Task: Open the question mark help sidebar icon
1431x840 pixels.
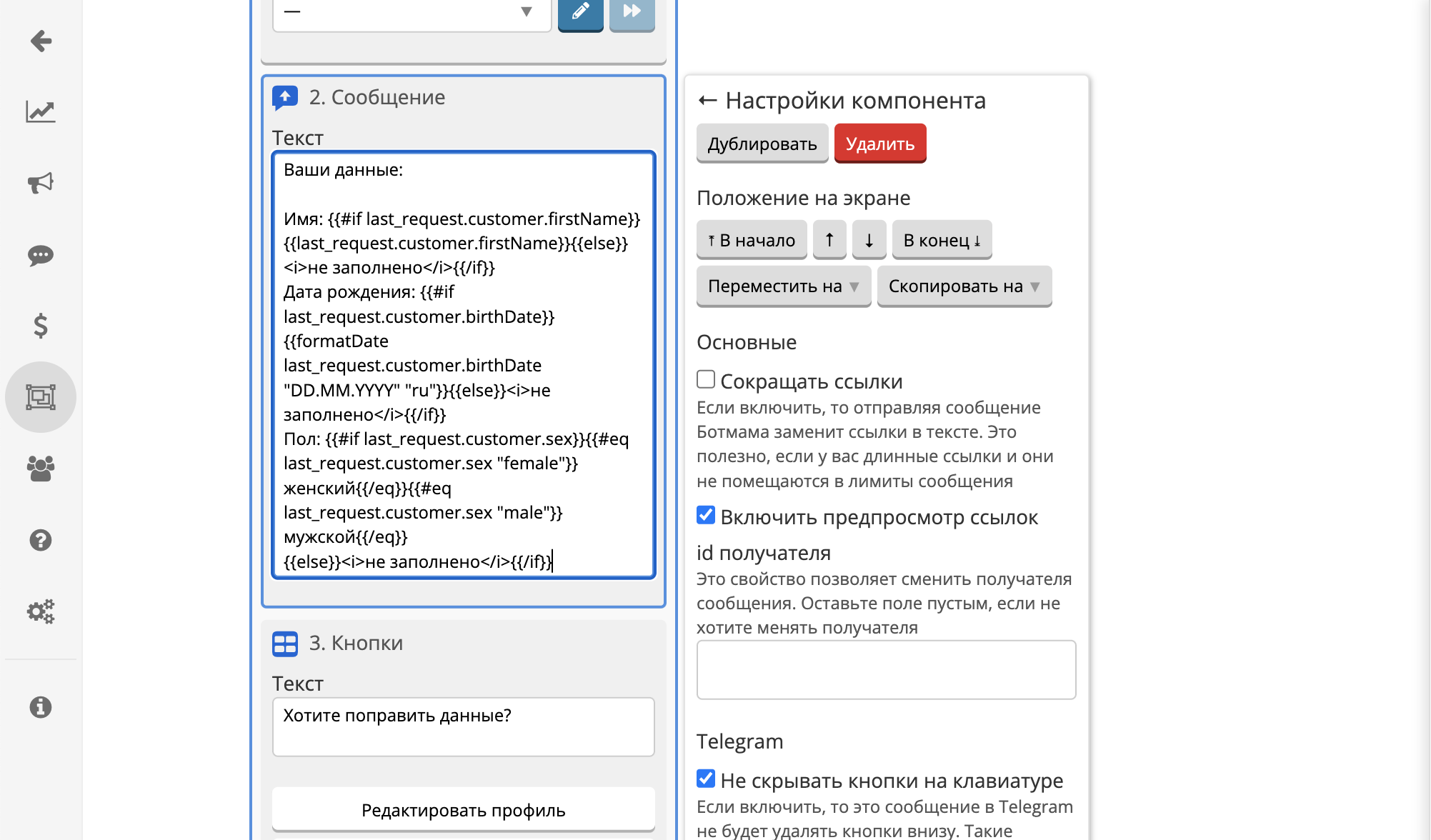Action: pyautogui.click(x=41, y=540)
